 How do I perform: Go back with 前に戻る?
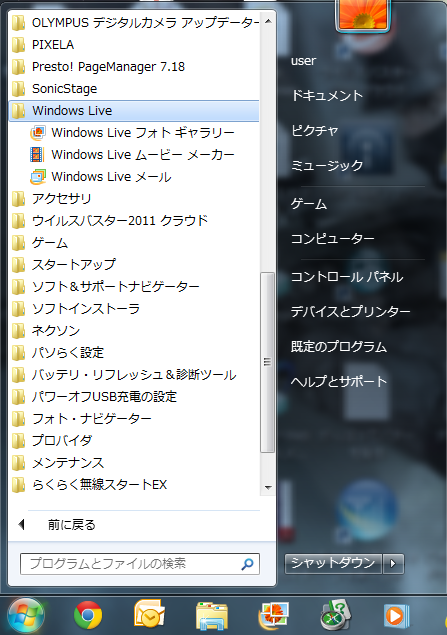tap(71, 525)
